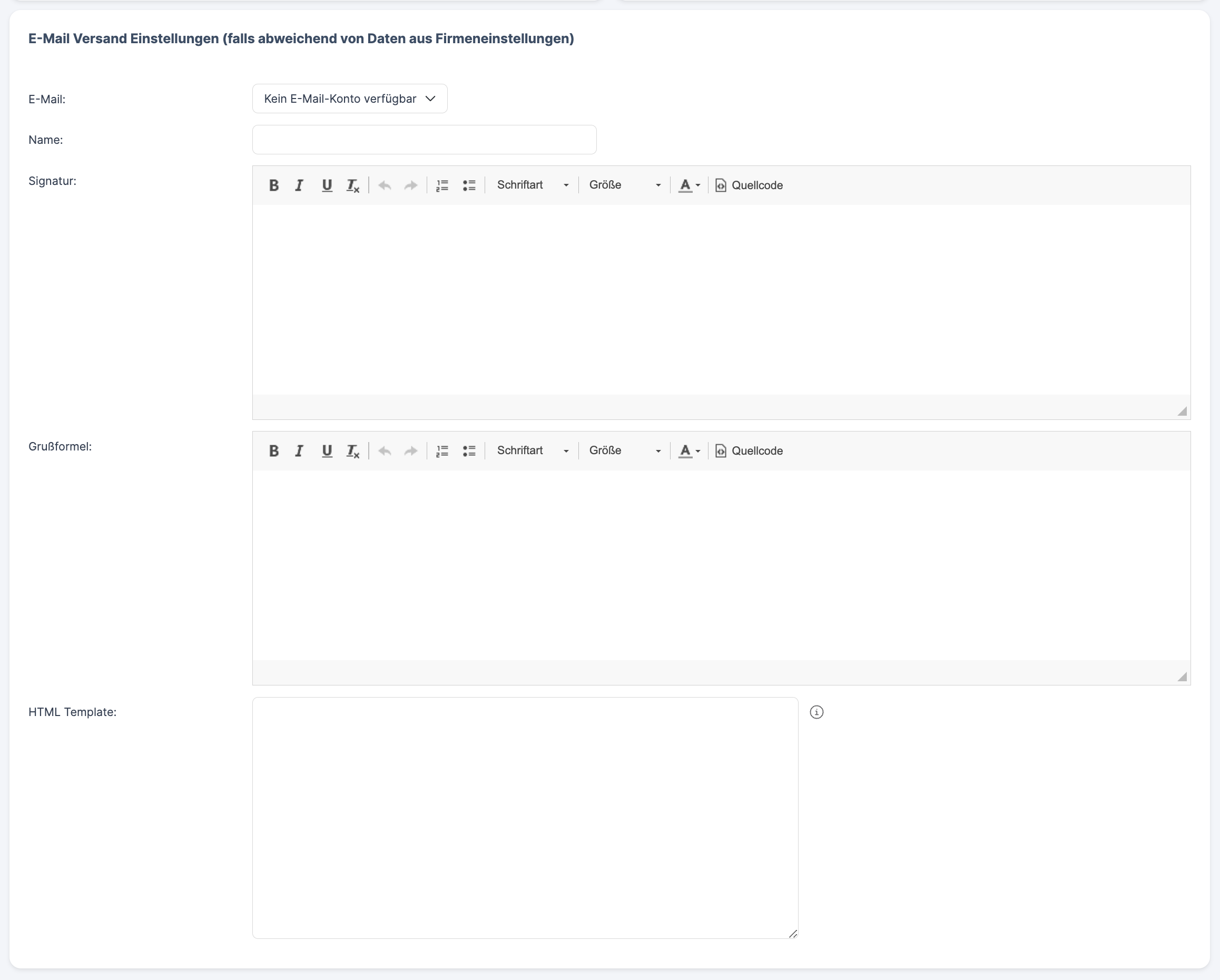Toggle bold in Signatur editor
1220x980 pixels.
(274, 185)
